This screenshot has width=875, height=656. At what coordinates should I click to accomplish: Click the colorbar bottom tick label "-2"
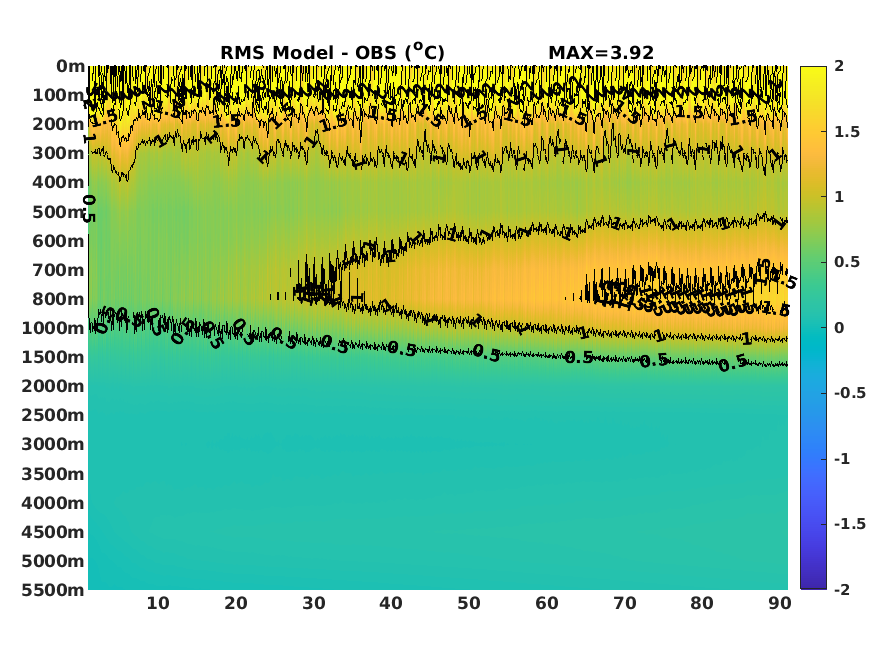[x=842, y=590]
